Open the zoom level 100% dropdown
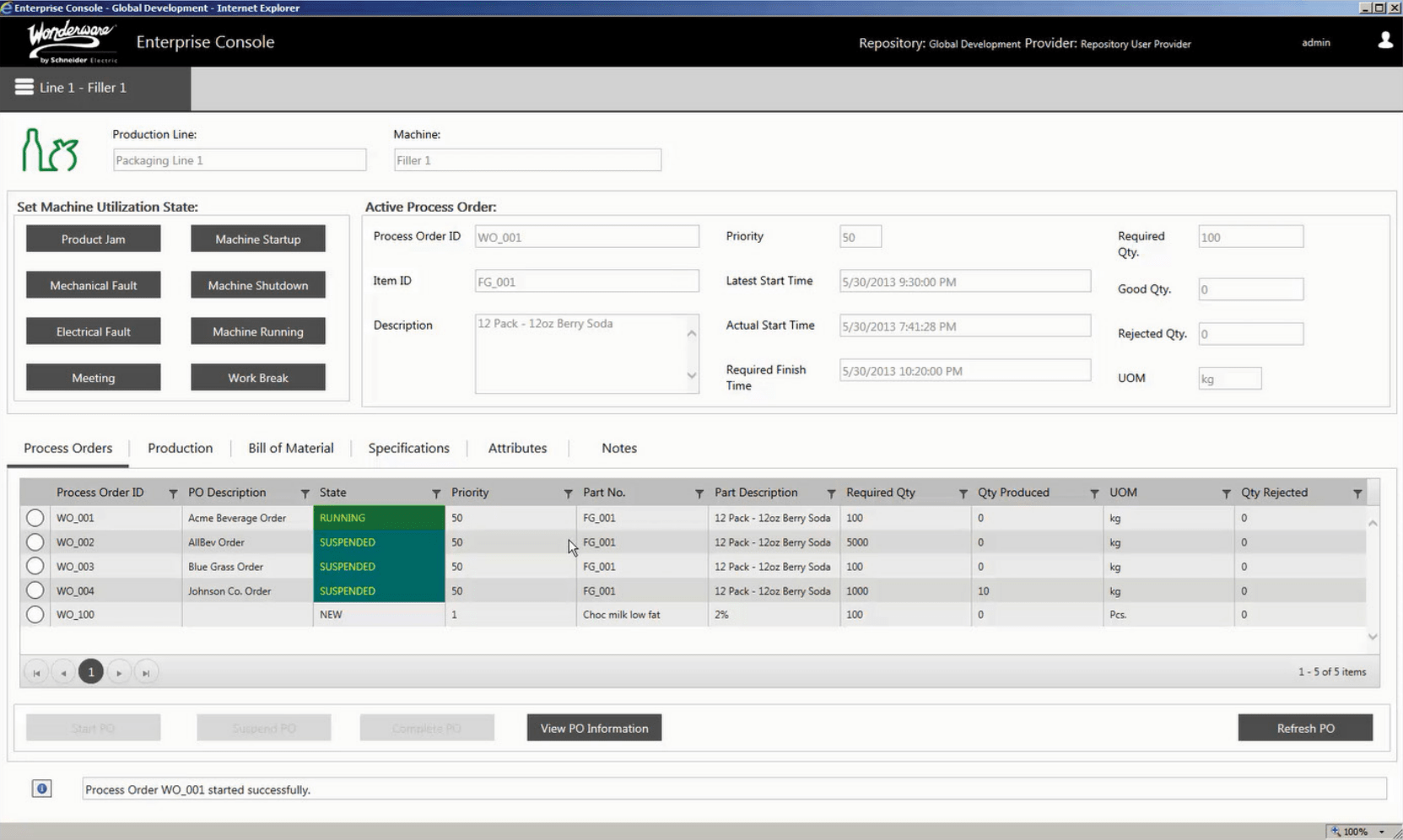The image size is (1403, 840). 1382,832
